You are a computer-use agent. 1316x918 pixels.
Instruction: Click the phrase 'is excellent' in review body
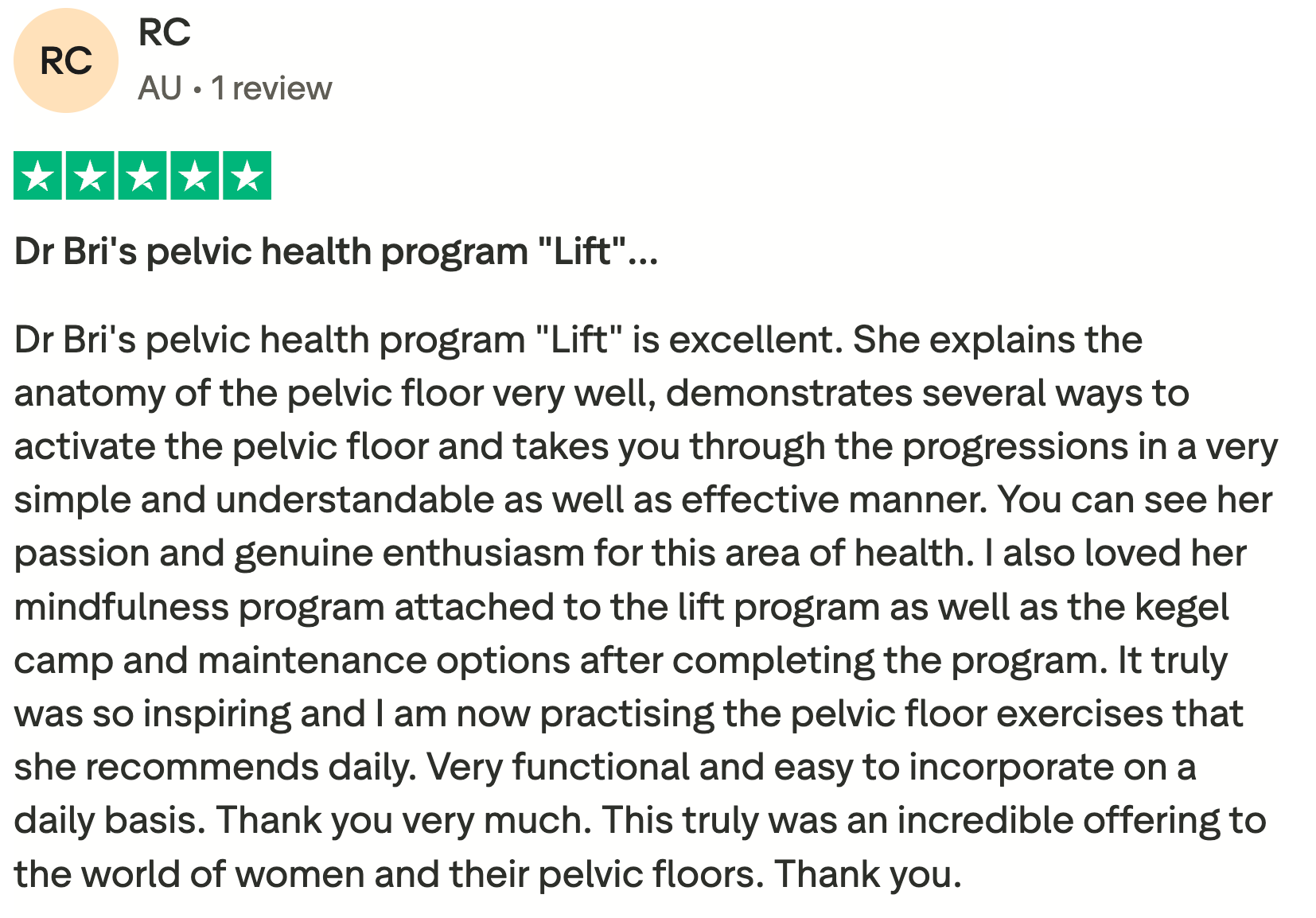737,340
